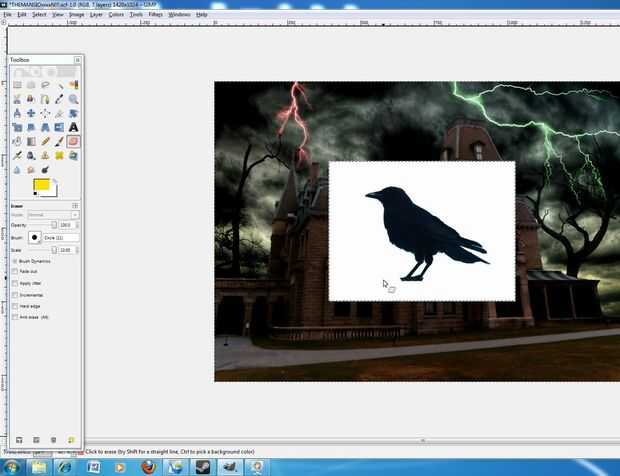Open the brush picker thumbnail
Screen dimensions: 620x476
point(34,238)
